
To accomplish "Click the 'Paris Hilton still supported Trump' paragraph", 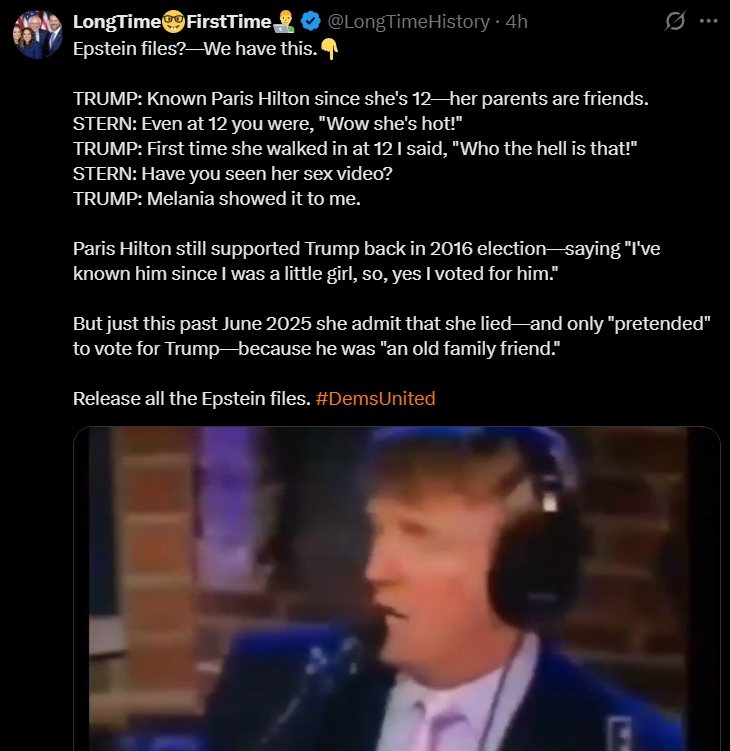I will (366, 261).
